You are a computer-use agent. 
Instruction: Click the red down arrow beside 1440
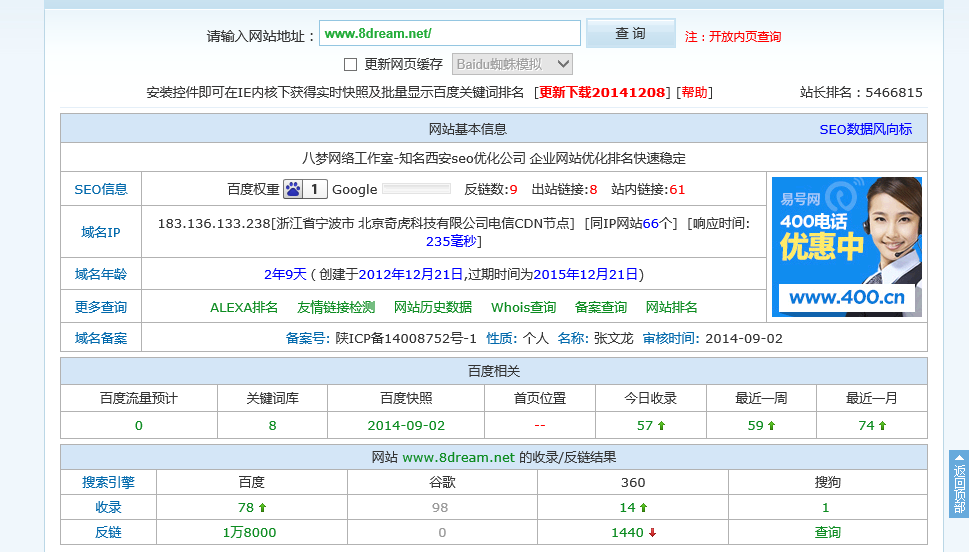pyautogui.click(x=653, y=533)
